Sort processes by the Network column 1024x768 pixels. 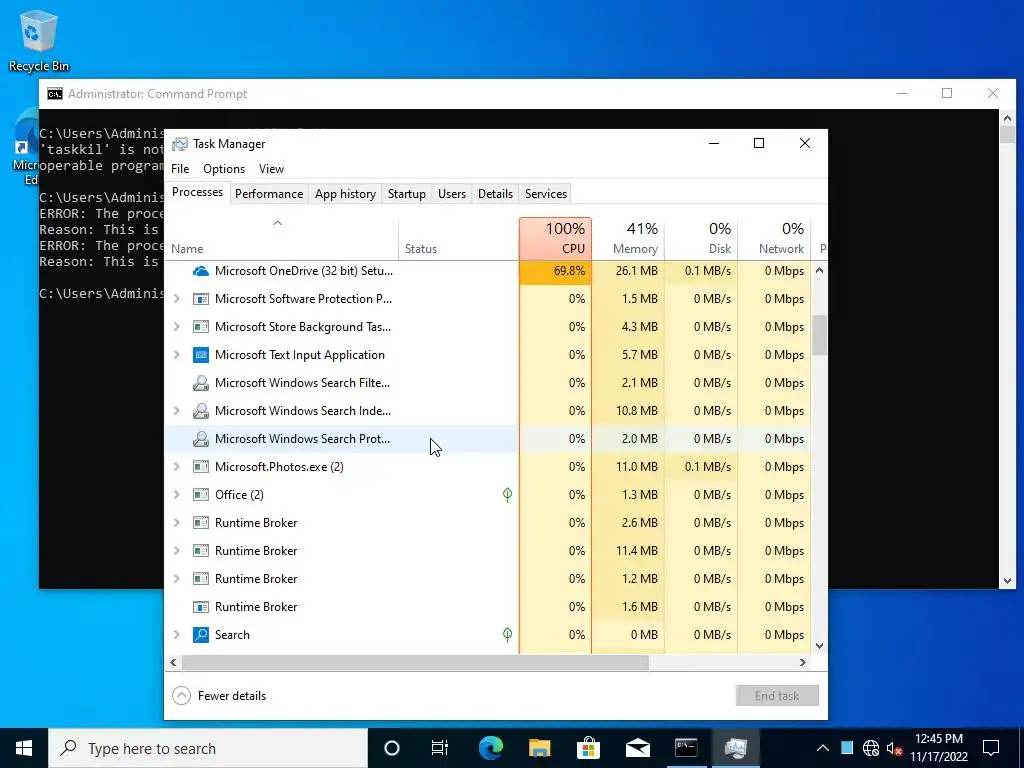click(x=775, y=239)
